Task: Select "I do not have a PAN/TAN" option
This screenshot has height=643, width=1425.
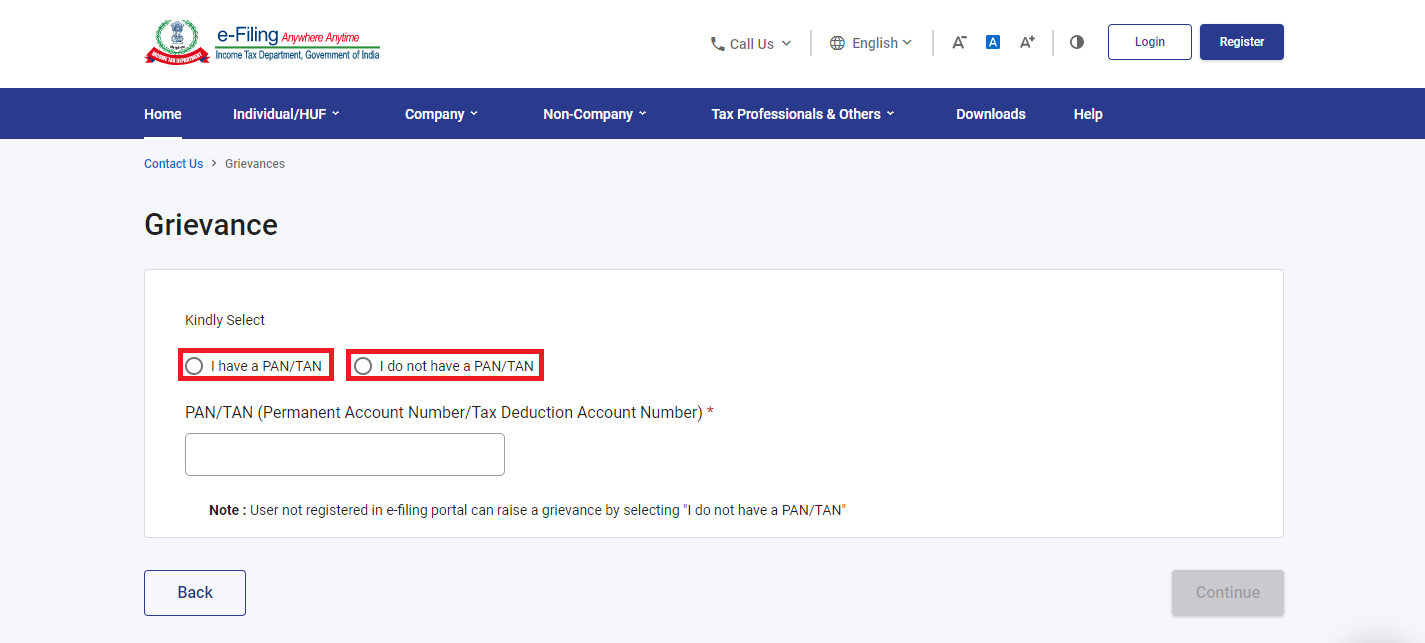Action: point(363,366)
